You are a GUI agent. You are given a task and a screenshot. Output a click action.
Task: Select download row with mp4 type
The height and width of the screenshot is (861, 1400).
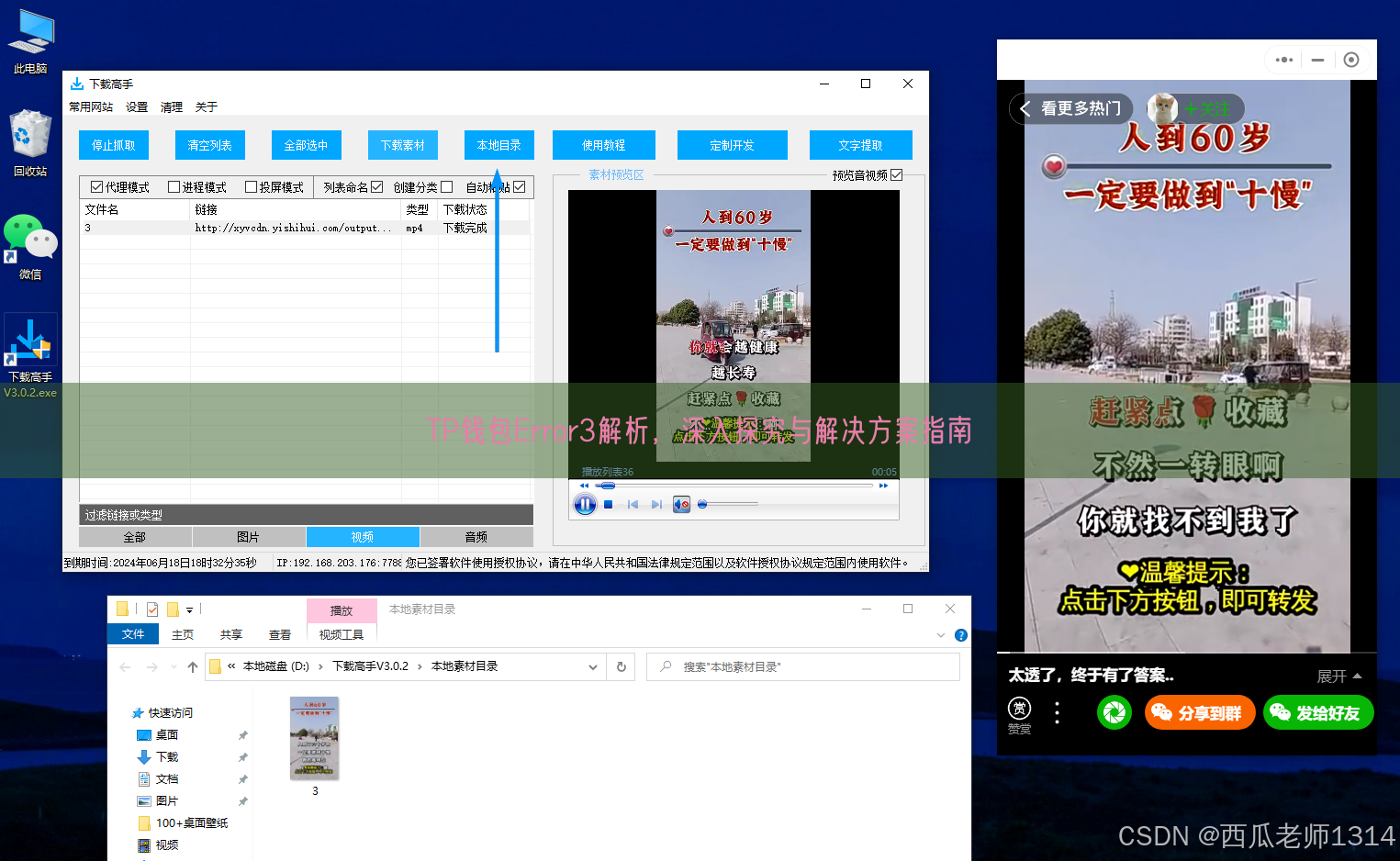pos(305,228)
